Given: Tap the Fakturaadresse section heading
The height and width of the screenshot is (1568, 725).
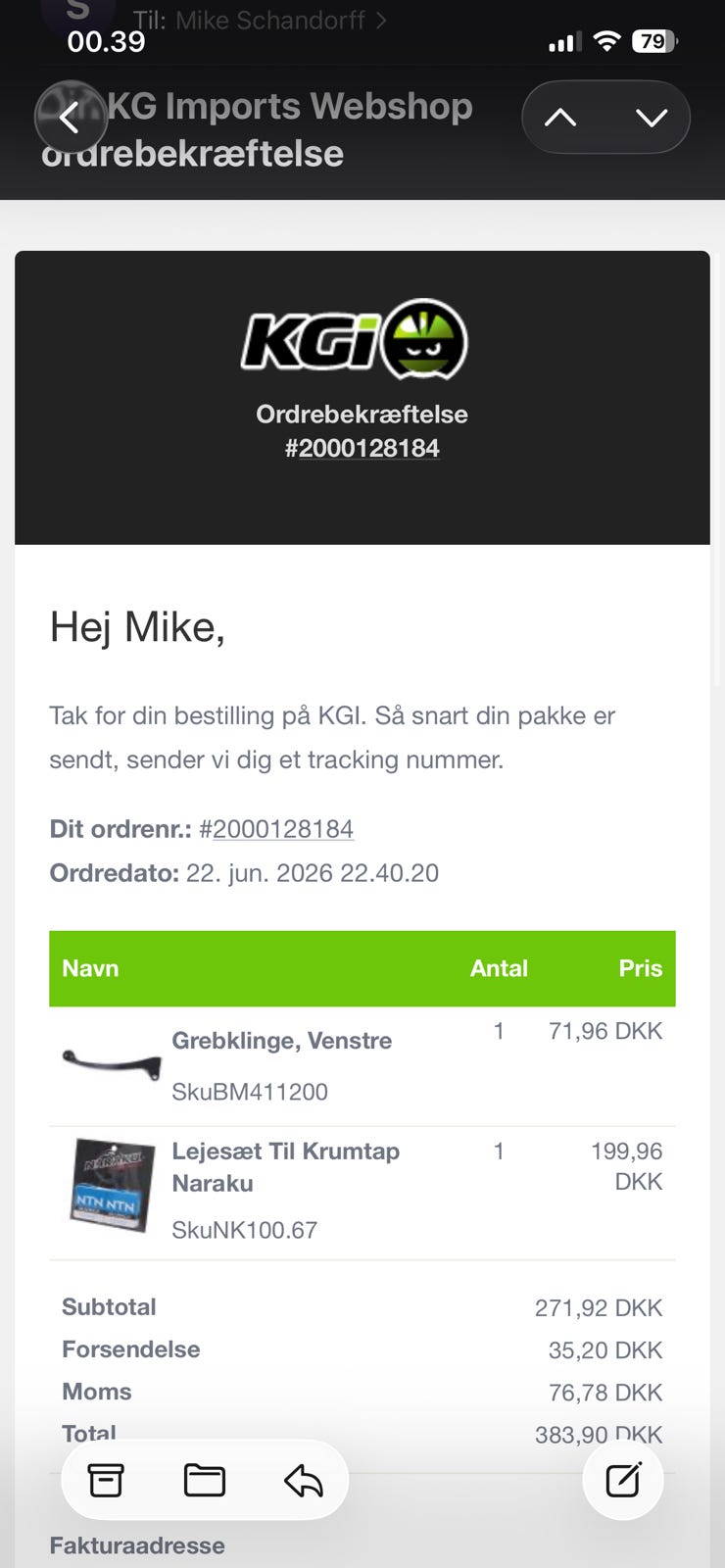Looking at the screenshot, I should [x=137, y=1545].
